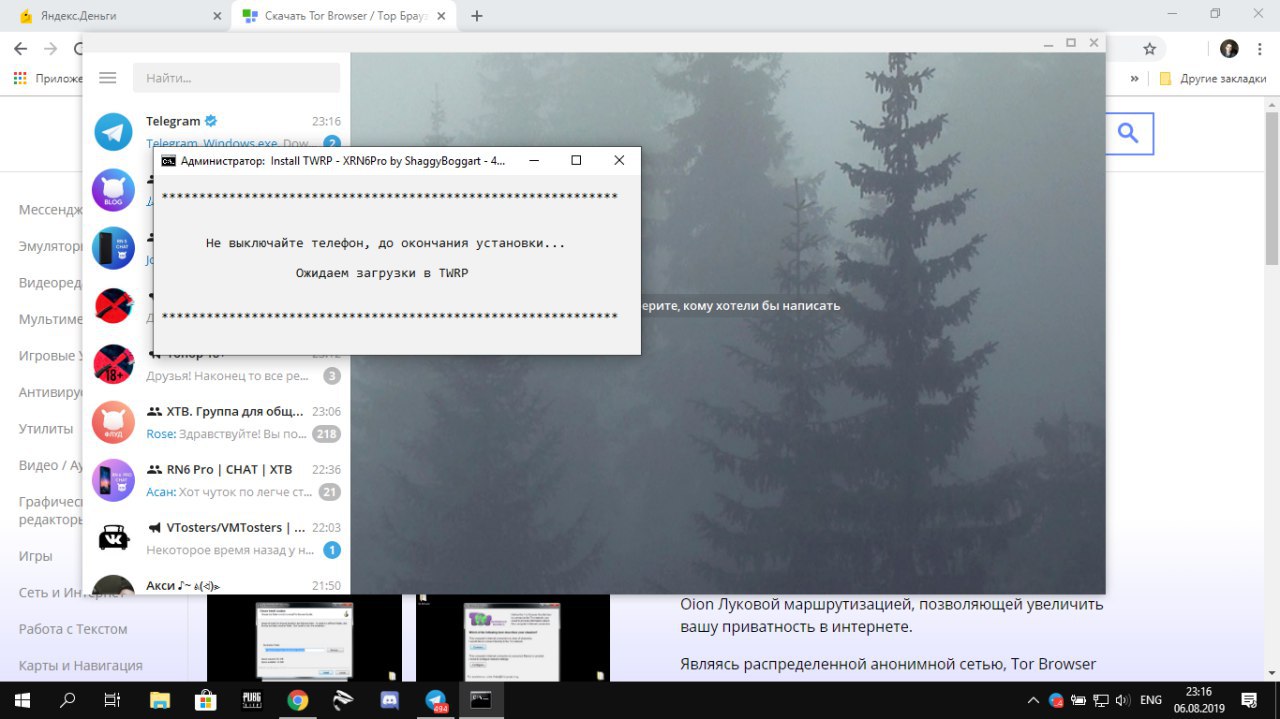Open Windows notification center

(x=1249, y=700)
